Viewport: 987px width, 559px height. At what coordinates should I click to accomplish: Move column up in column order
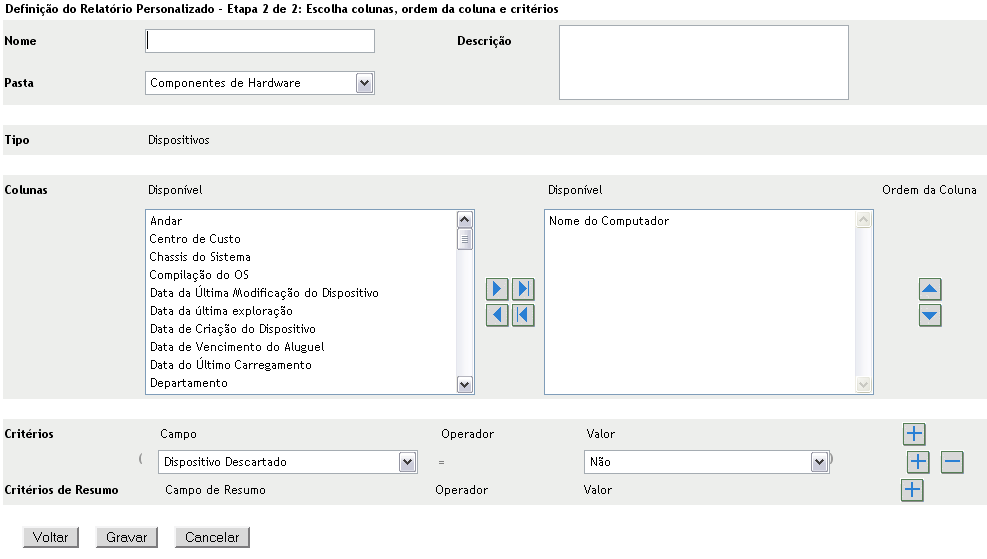pyautogui.click(x=930, y=290)
